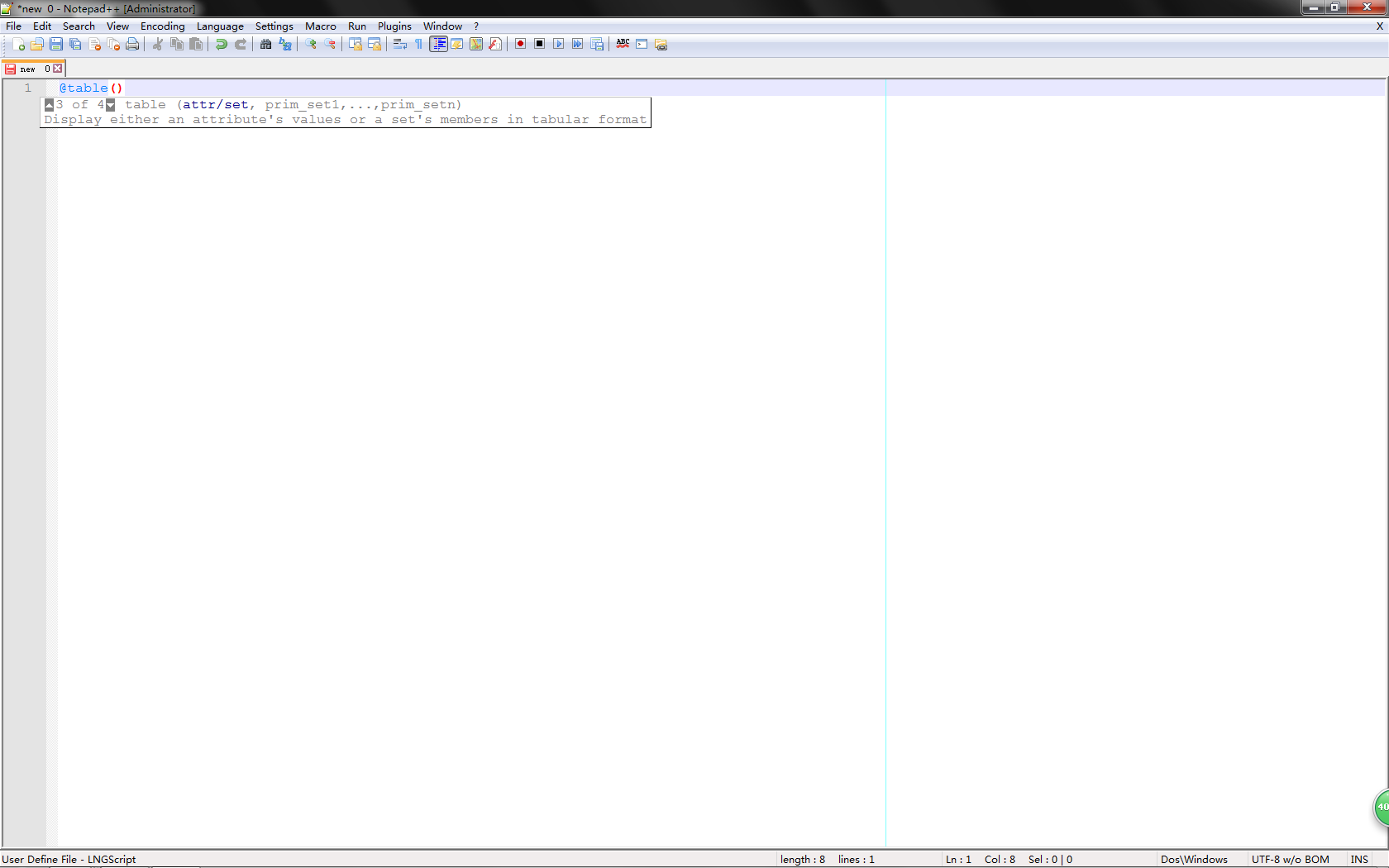The height and width of the screenshot is (868, 1389).
Task: Copy selection with the toolbar icon
Action: tap(176, 44)
